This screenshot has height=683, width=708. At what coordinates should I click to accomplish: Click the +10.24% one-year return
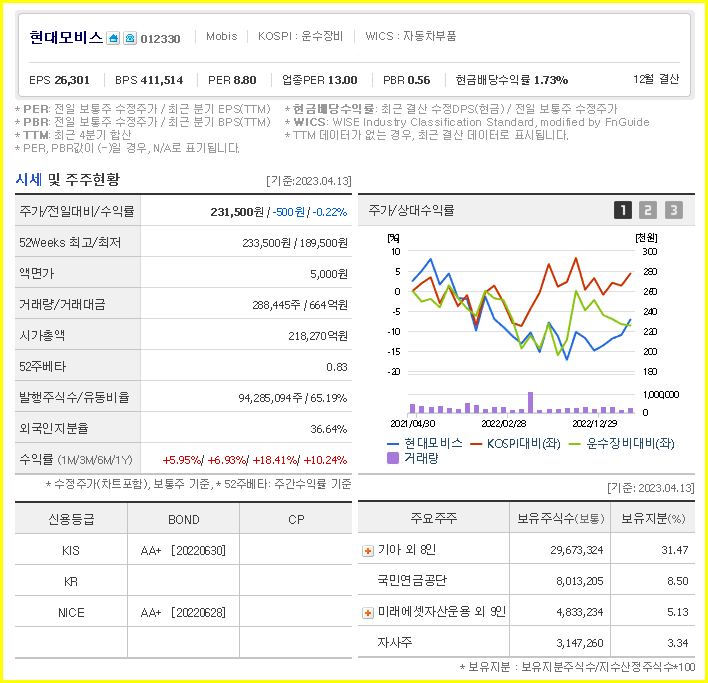point(325,460)
